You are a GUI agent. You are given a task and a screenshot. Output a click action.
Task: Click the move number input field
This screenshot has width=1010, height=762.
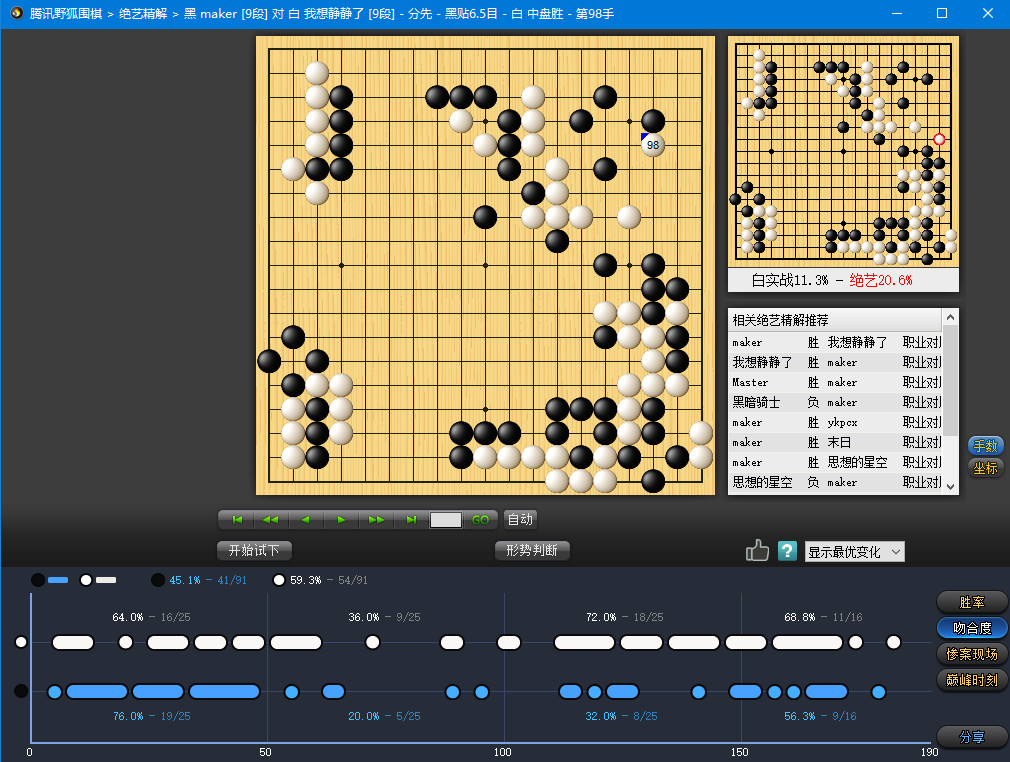[446, 520]
